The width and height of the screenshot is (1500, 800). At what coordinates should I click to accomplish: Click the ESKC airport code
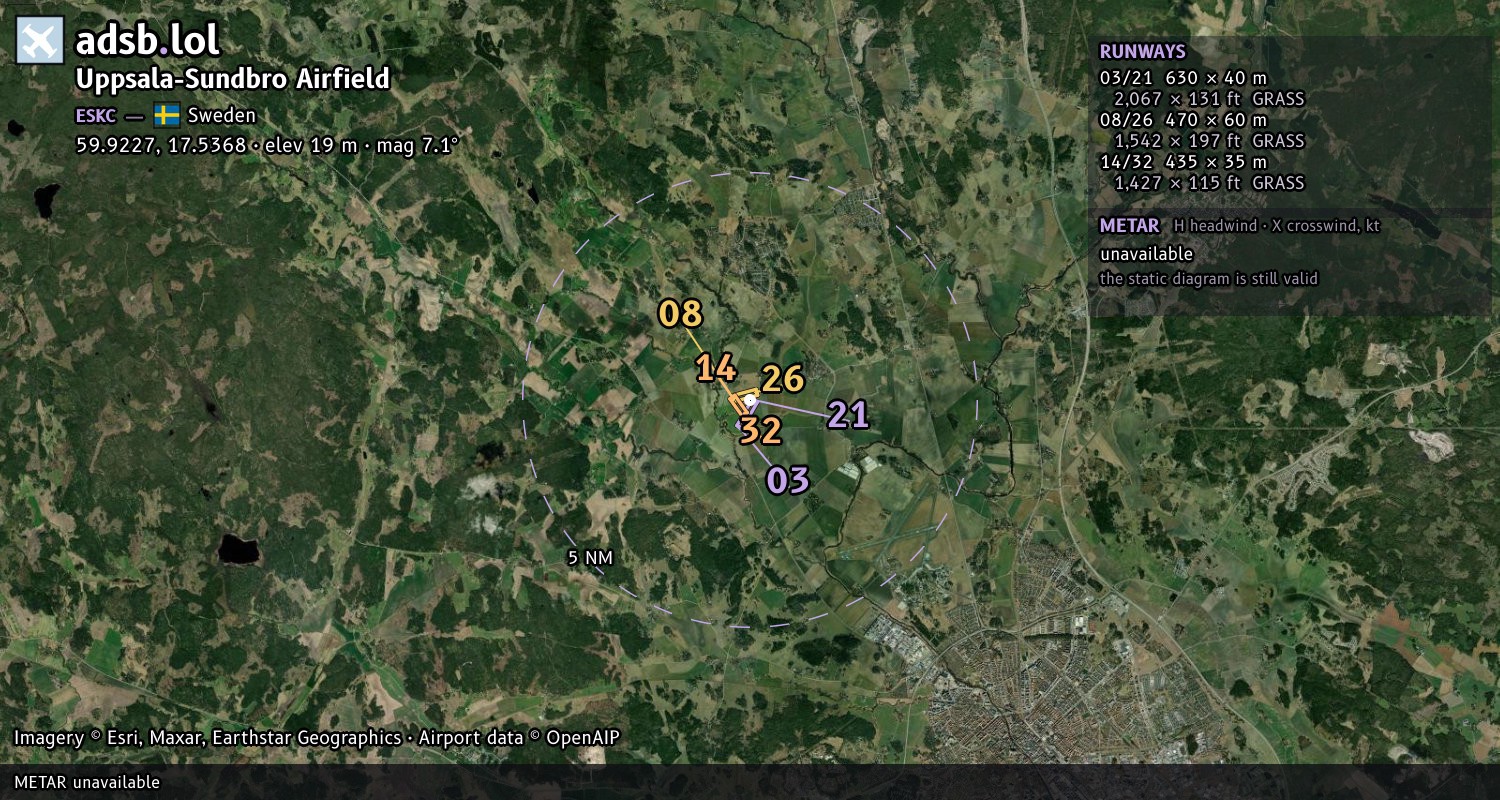point(97,115)
